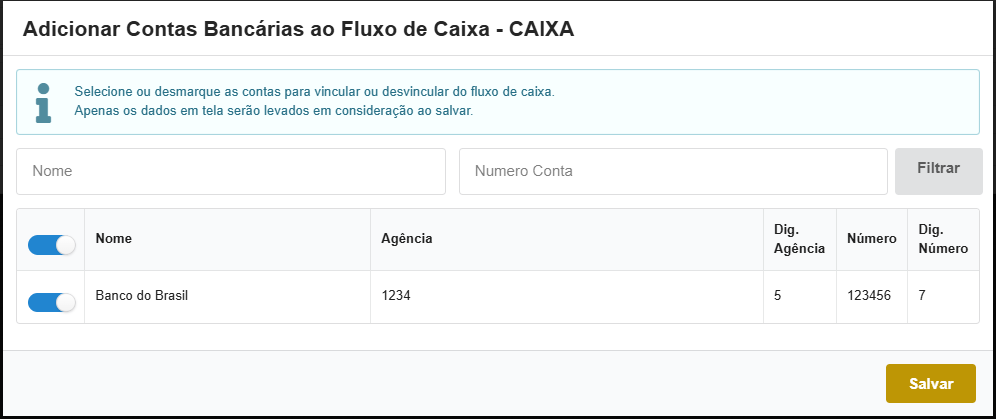
Task: Click the Número column header
Action: click(868, 239)
